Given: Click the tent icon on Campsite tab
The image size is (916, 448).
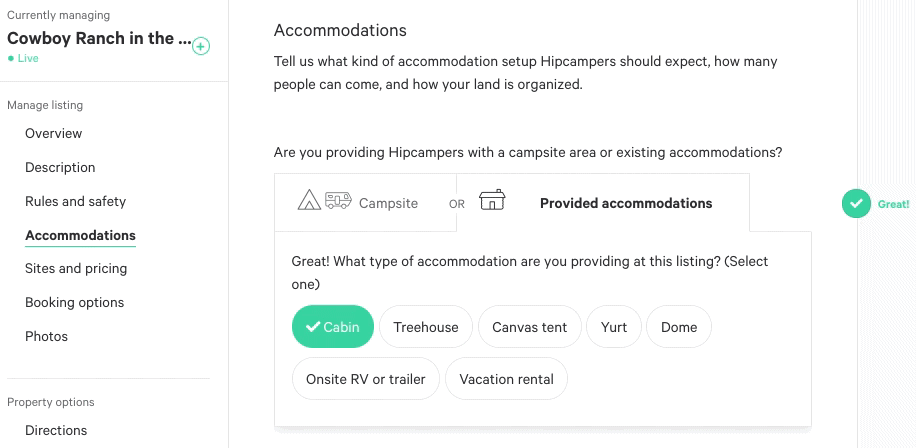Looking at the screenshot, I should (x=309, y=200).
